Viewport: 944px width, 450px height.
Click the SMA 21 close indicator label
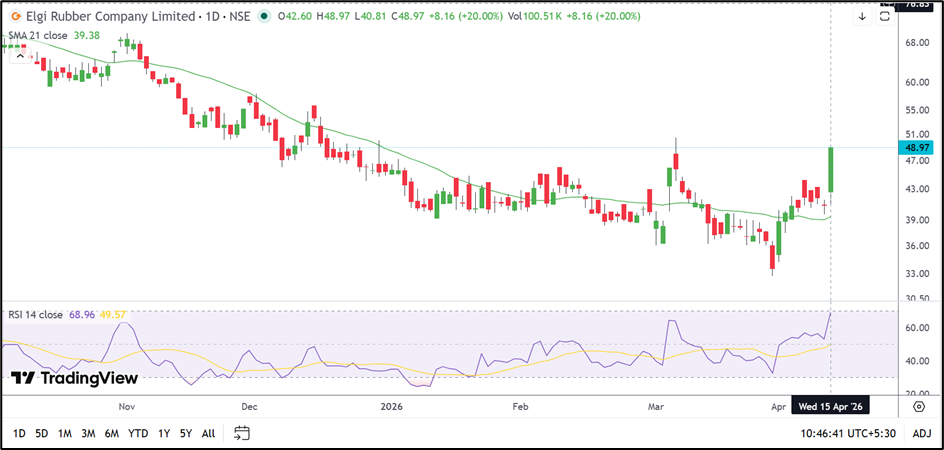36,34
